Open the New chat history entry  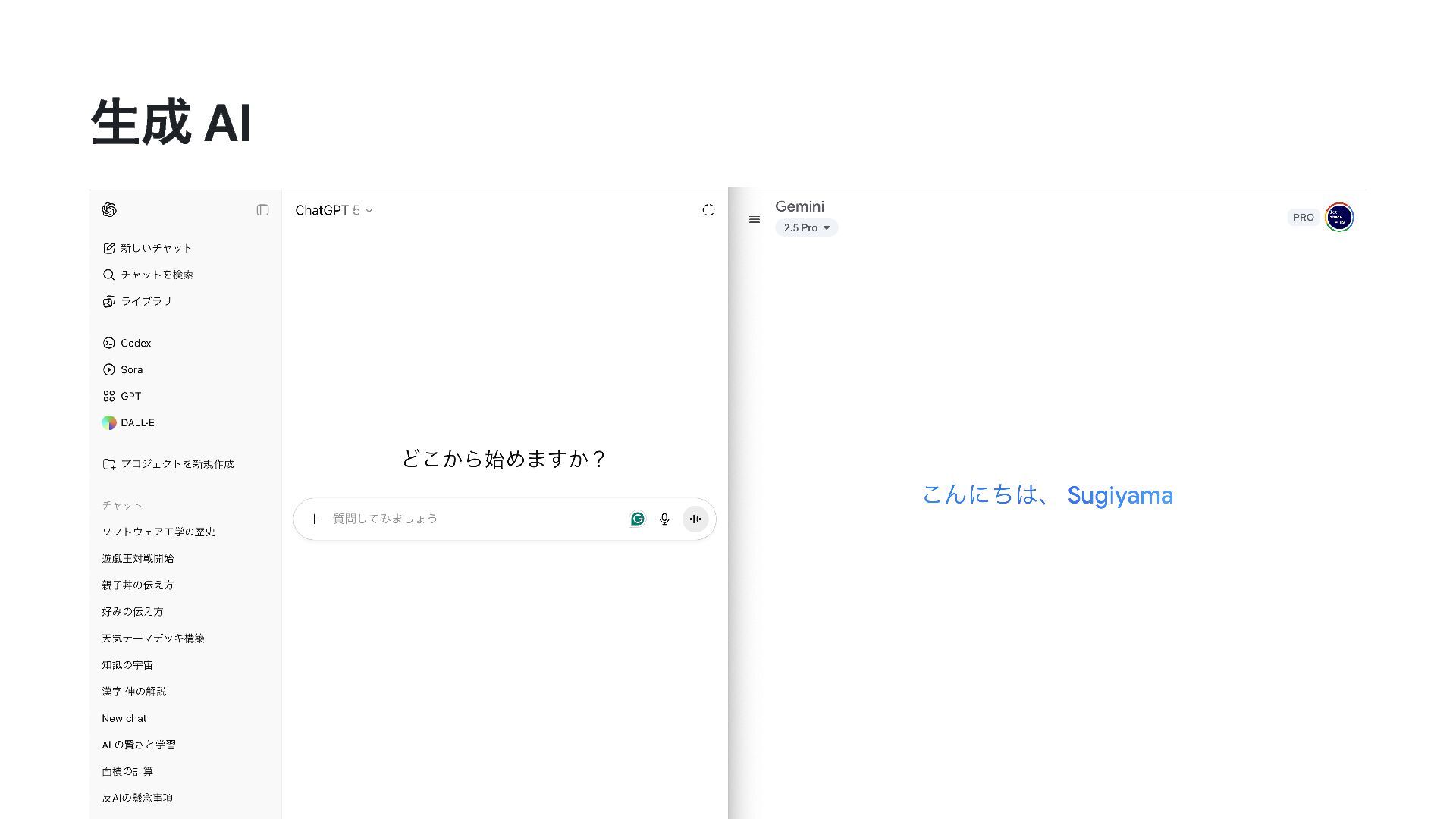coord(124,718)
